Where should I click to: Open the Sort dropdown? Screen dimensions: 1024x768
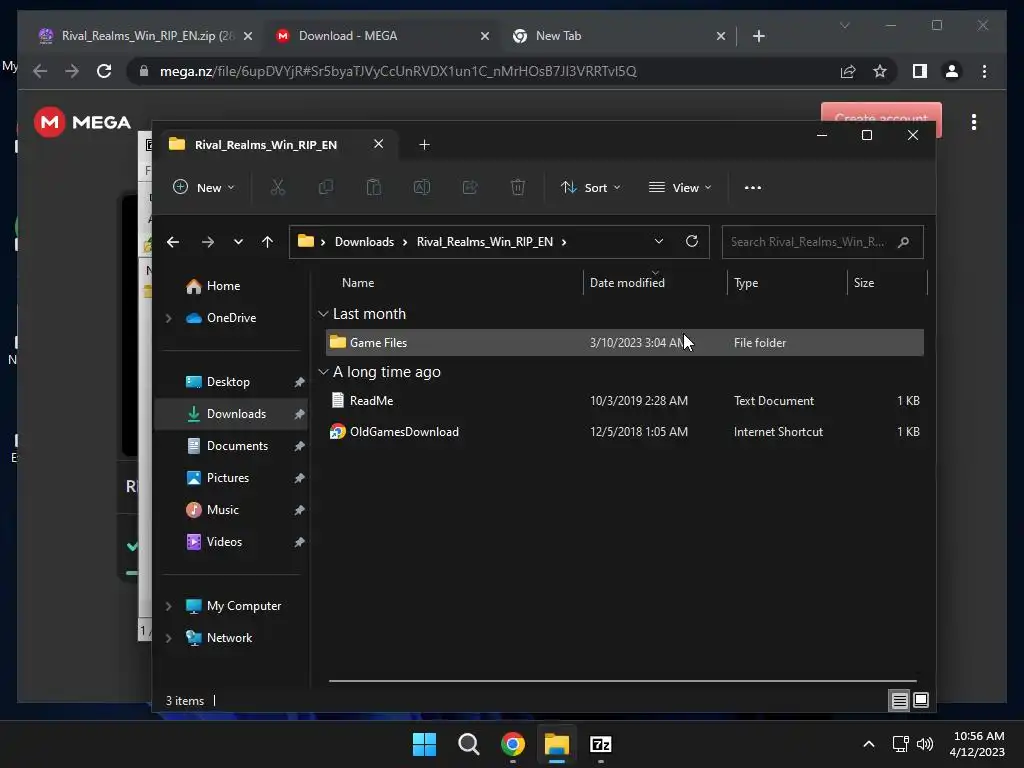(x=590, y=187)
